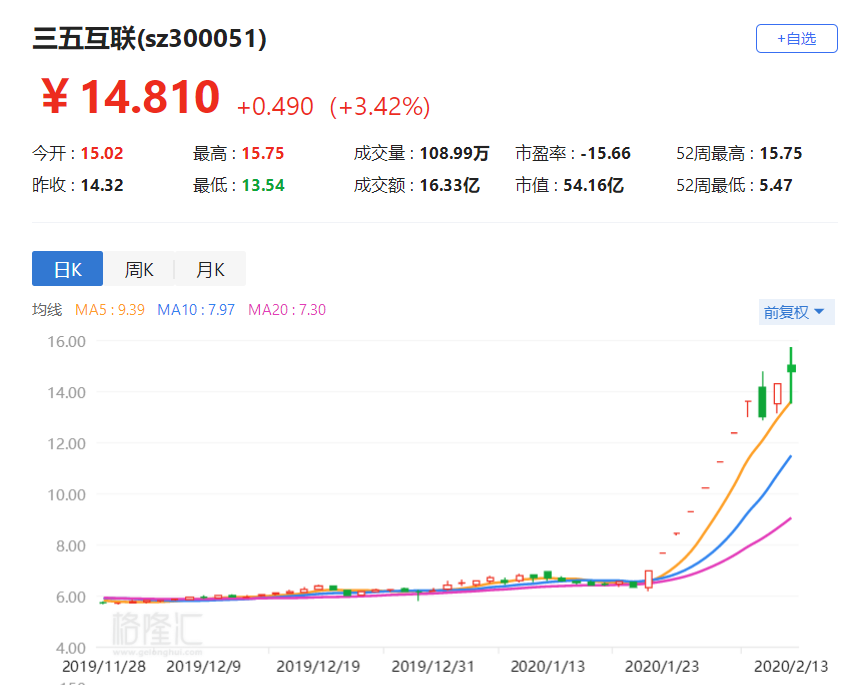Click the MA10 : 7.97 legend label

pos(196,310)
